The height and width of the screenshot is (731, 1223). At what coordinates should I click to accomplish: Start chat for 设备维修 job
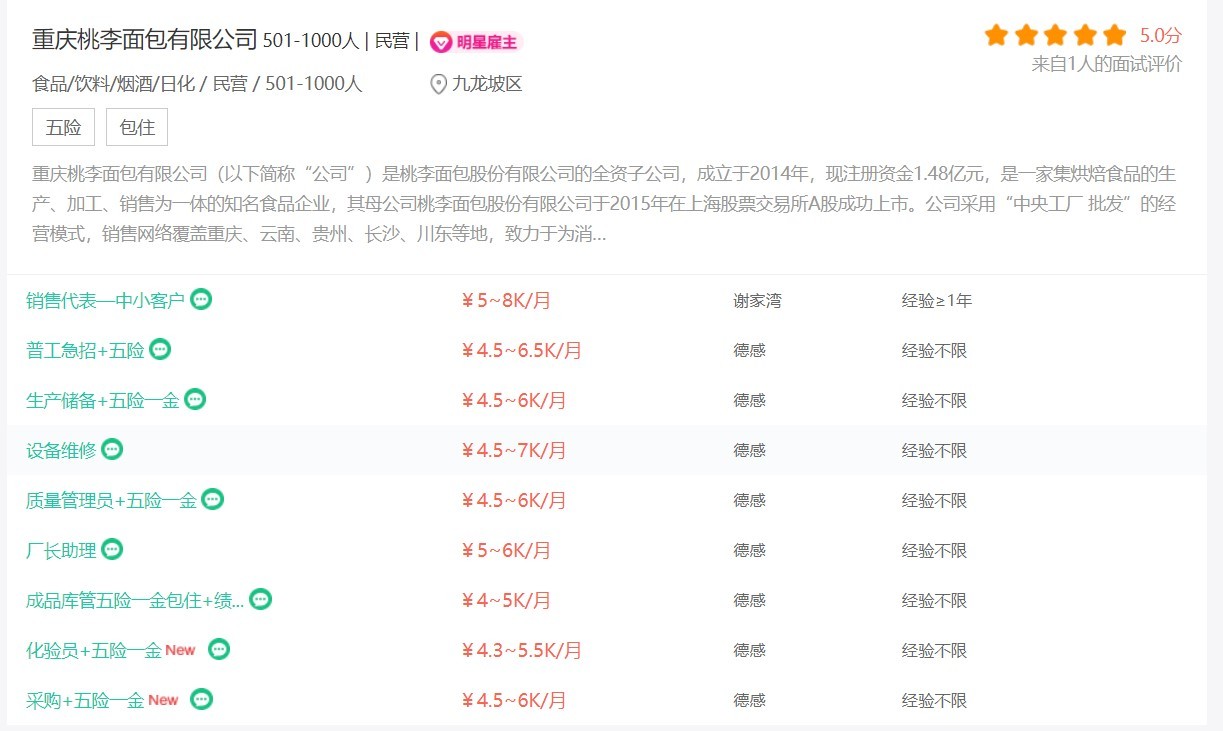(112, 449)
